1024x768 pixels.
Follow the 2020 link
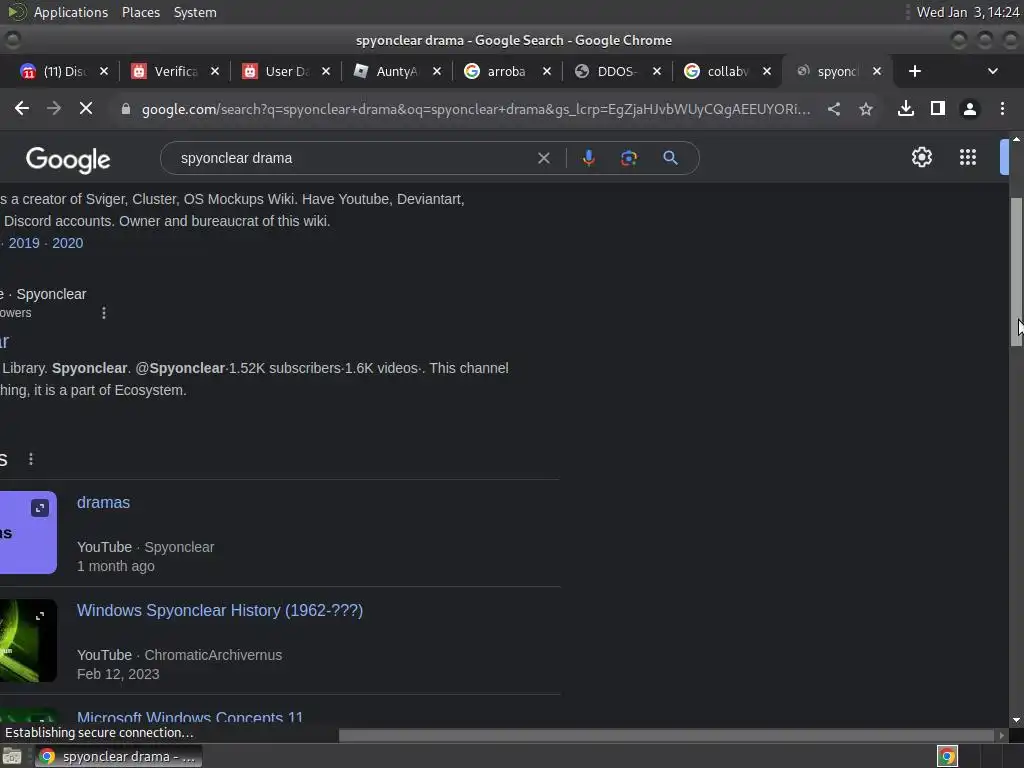(67, 243)
